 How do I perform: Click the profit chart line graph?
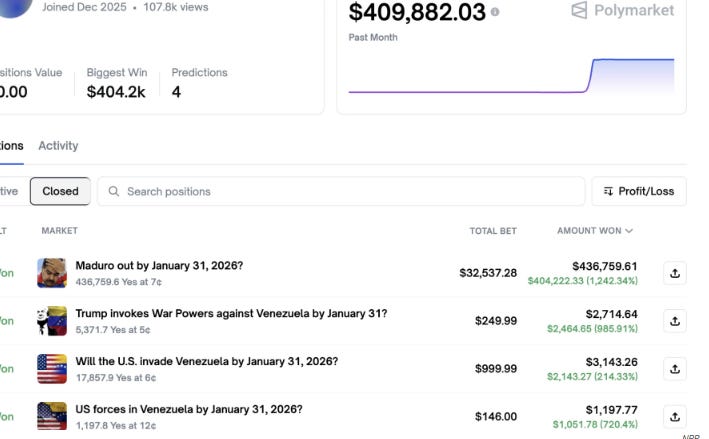[511, 76]
